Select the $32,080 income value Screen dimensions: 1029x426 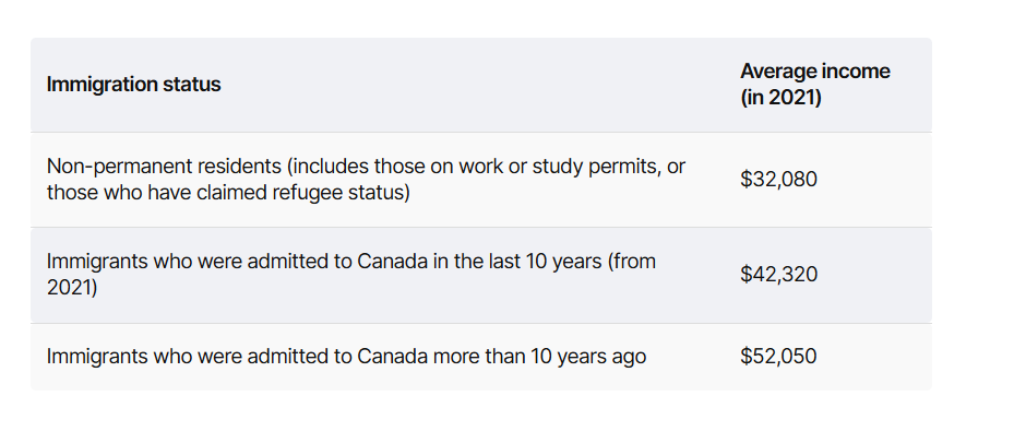[x=779, y=179]
